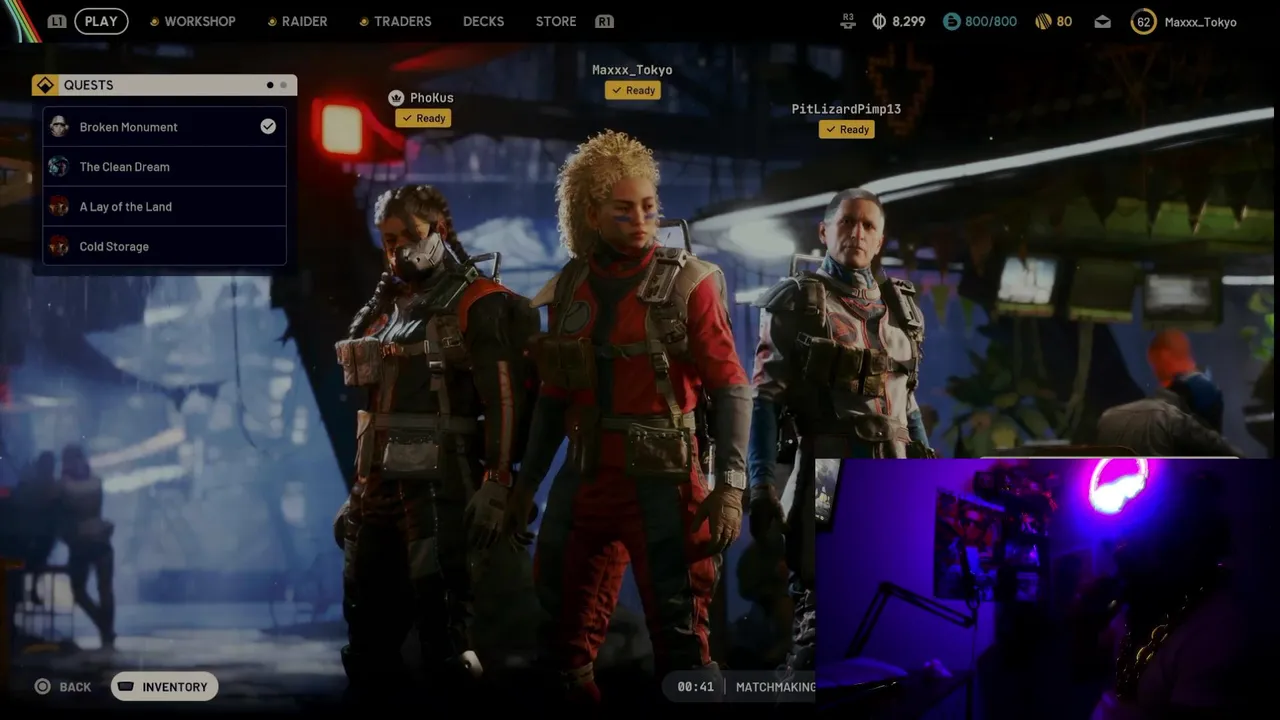This screenshot has width=1280, height=720.
Task: Open the Cold Storage quest
Action: coord(164,246)
